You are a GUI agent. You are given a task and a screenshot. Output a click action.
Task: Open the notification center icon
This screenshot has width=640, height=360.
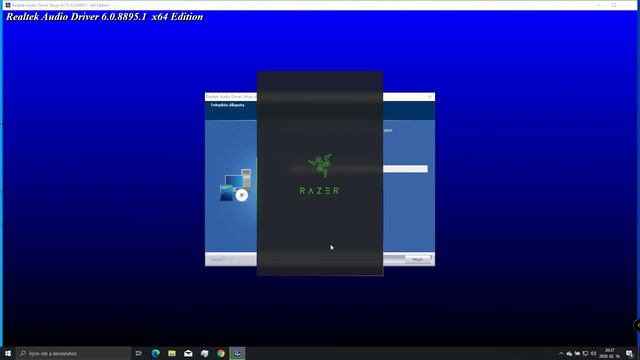coord(629,353)
